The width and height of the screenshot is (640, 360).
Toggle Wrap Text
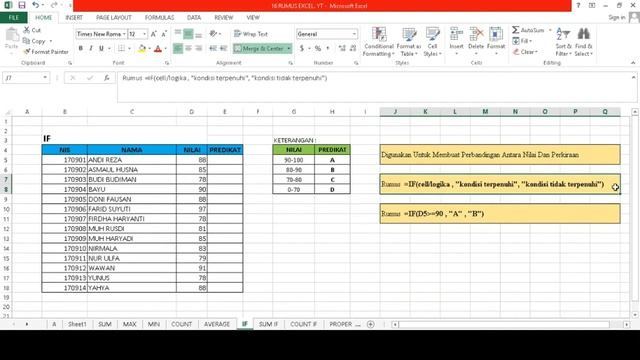251,34
